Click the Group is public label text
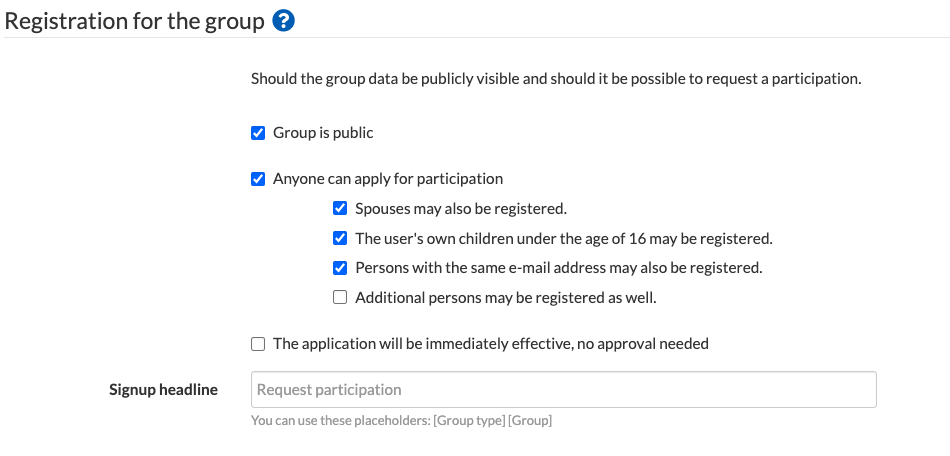The height and width of the screenshot is (456, 950). pyautogui.click(x=323, y=133)
